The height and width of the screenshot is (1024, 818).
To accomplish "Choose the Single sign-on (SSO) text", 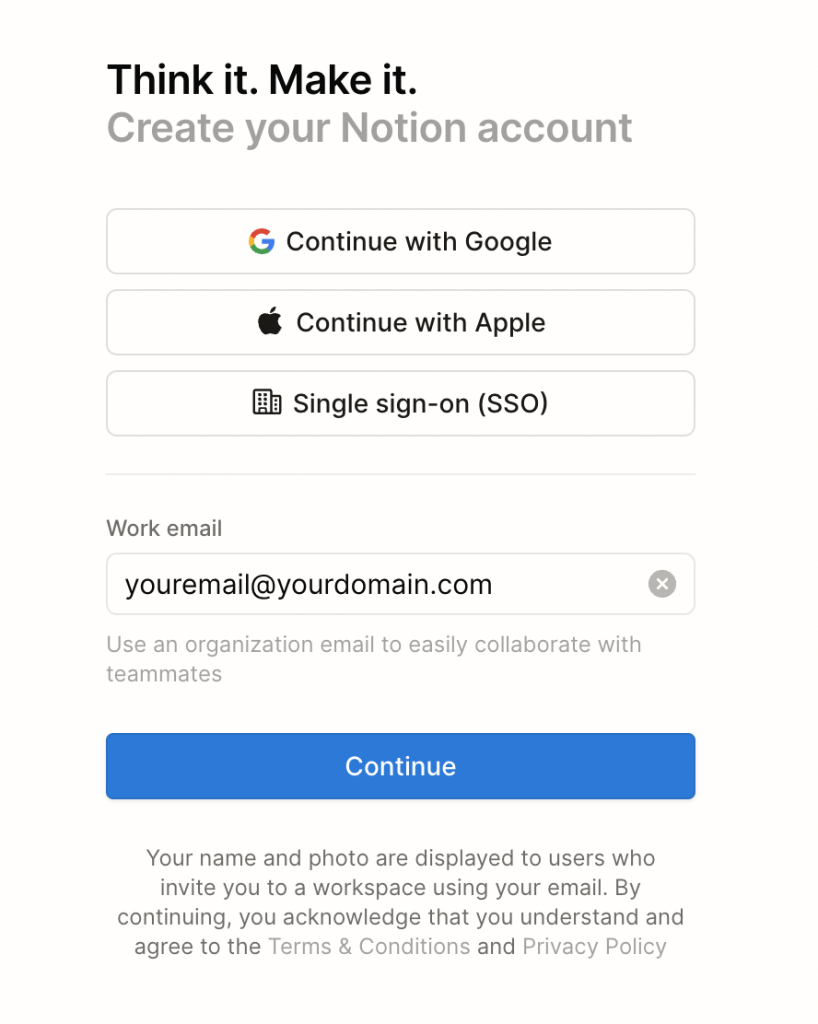I will click(420, 403).
